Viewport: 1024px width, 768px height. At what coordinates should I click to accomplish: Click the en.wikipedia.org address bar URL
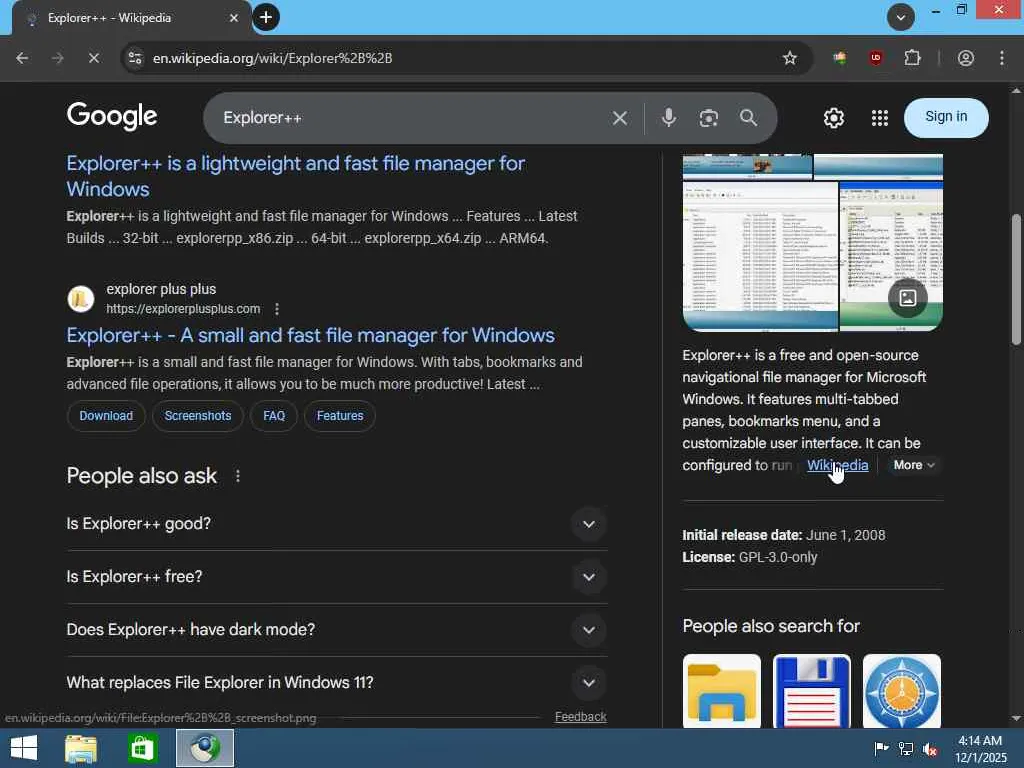point(272,58)
